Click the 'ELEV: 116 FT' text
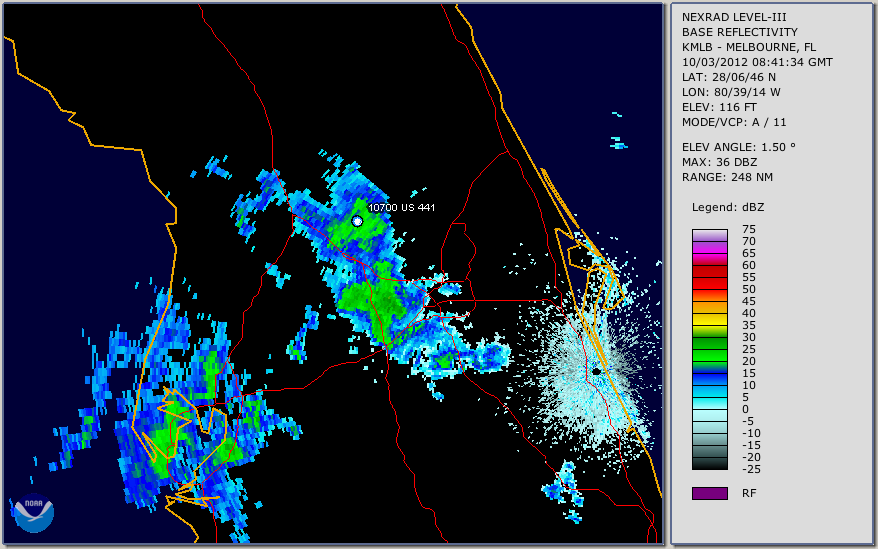 (x=719, y=107)
